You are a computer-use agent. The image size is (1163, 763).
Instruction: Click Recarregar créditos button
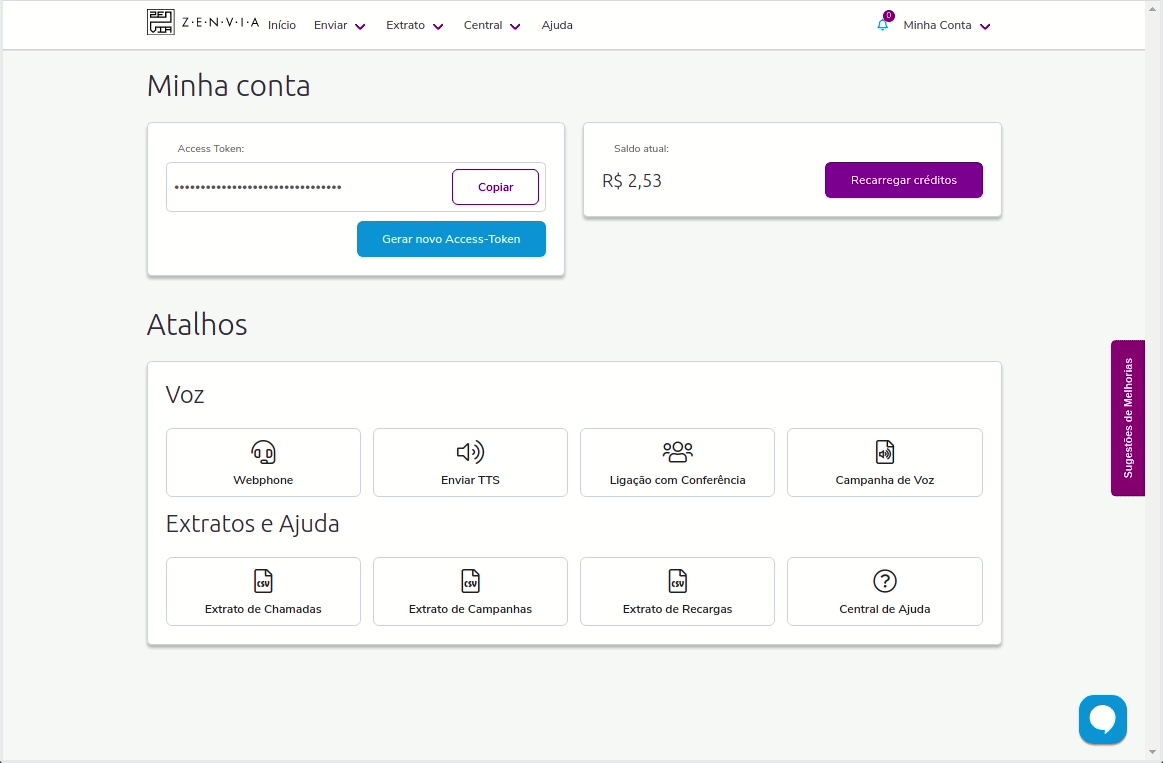tap(903, 180)
